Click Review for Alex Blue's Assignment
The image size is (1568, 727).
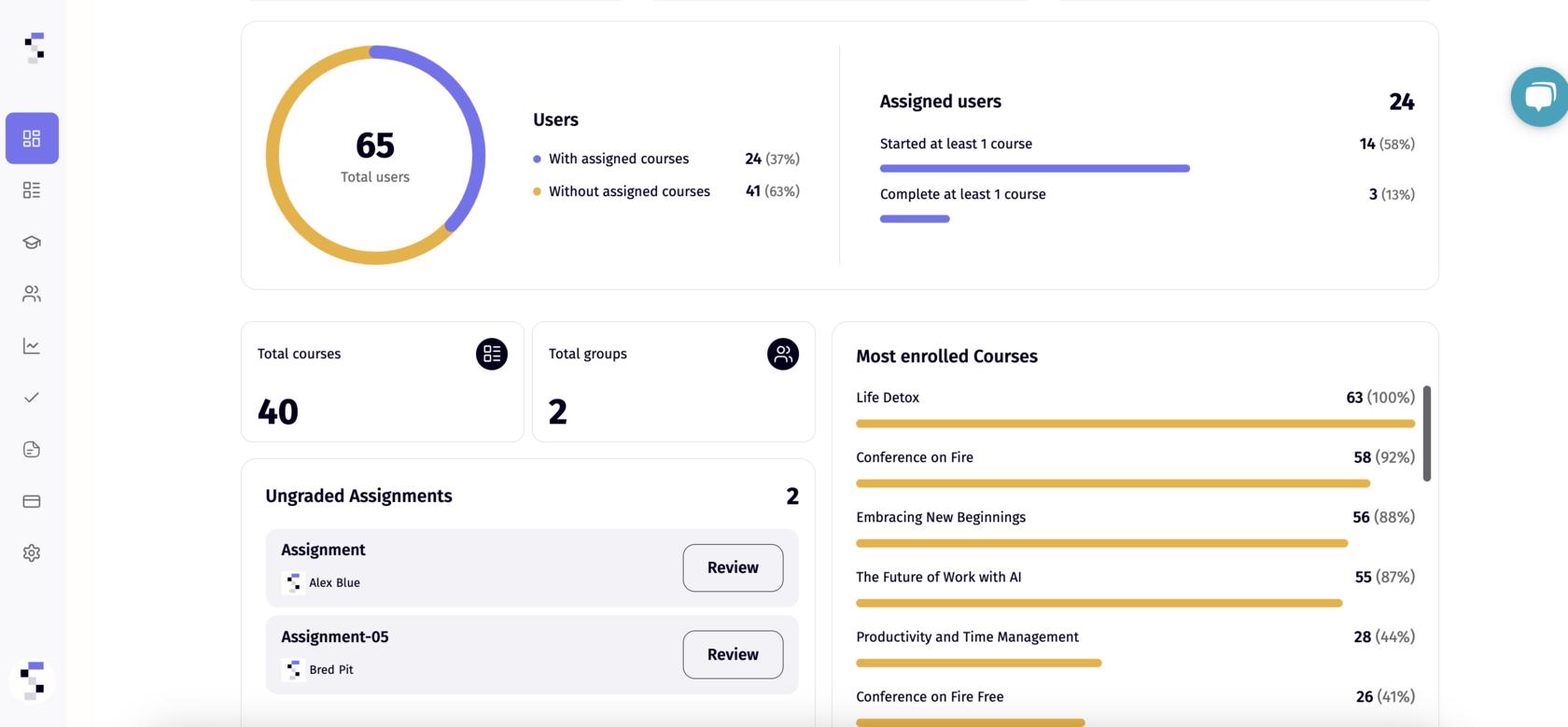click(x=733, y=567)
